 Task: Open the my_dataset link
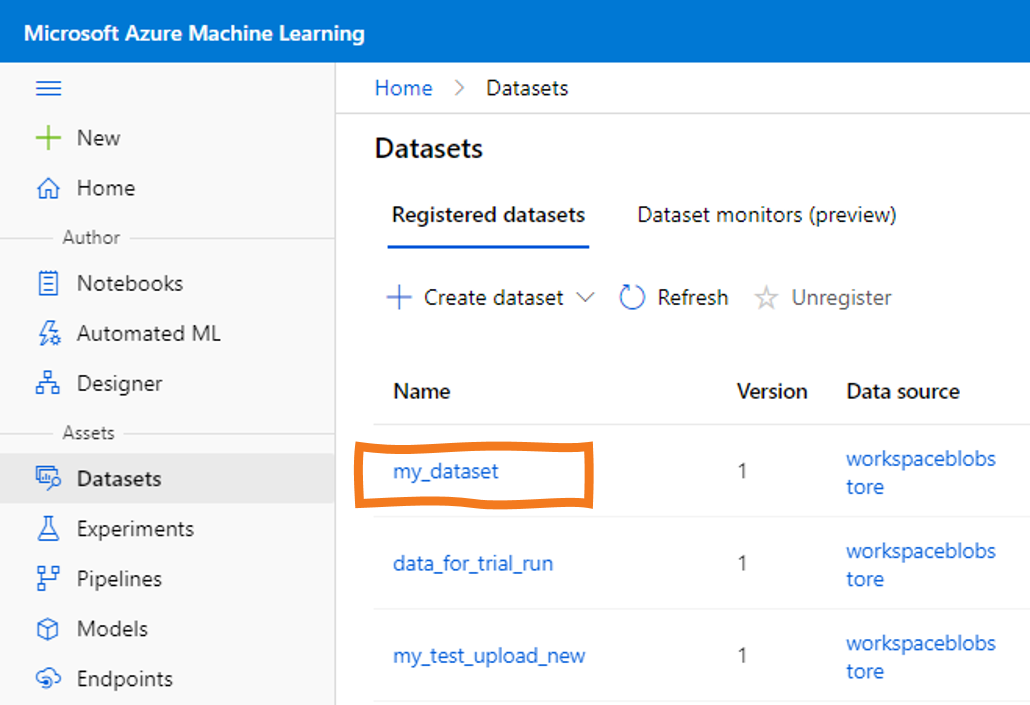point(446,471)
